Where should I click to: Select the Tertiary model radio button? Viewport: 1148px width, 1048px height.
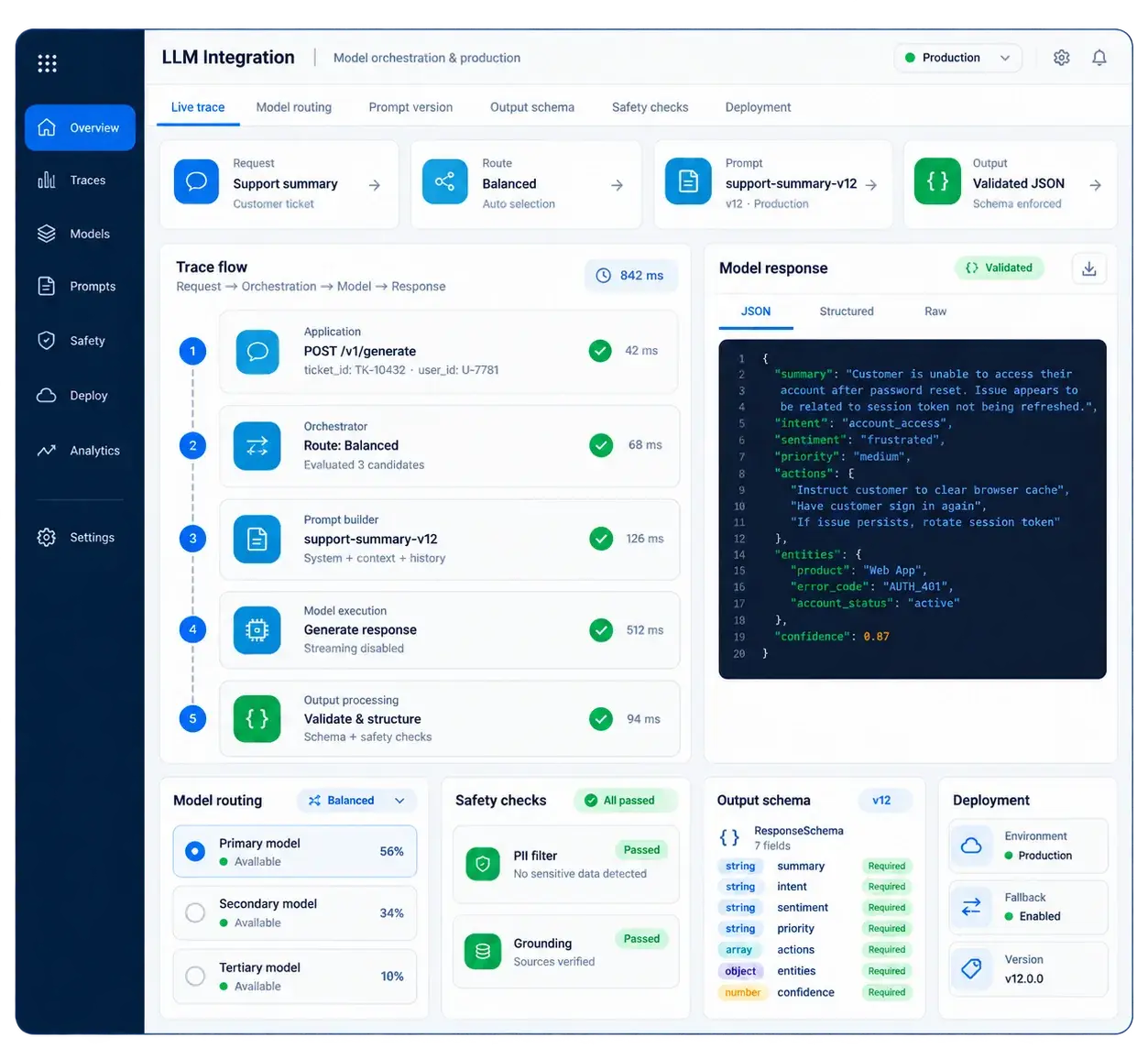tap(195, 977)
